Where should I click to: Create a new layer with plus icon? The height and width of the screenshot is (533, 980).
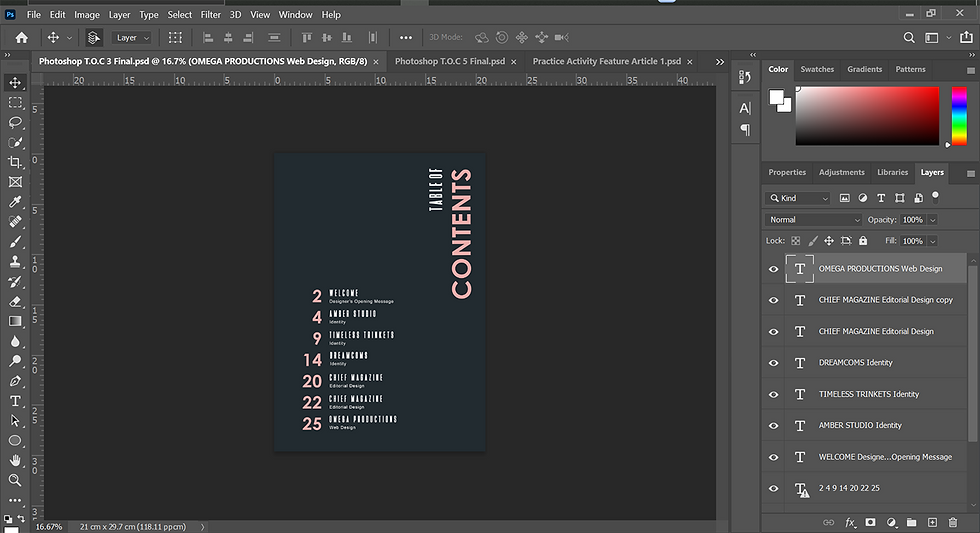(x=932, y=522)
